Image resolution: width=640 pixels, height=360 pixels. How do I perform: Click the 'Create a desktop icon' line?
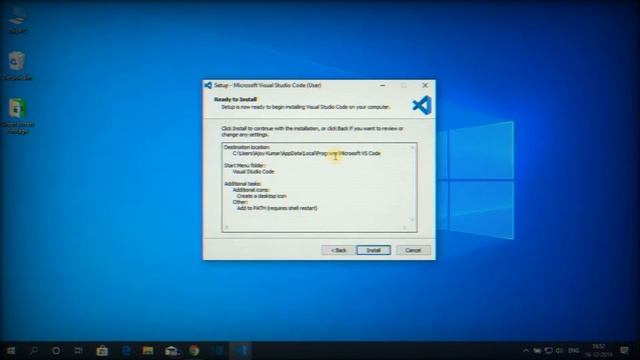click(262, 196)
